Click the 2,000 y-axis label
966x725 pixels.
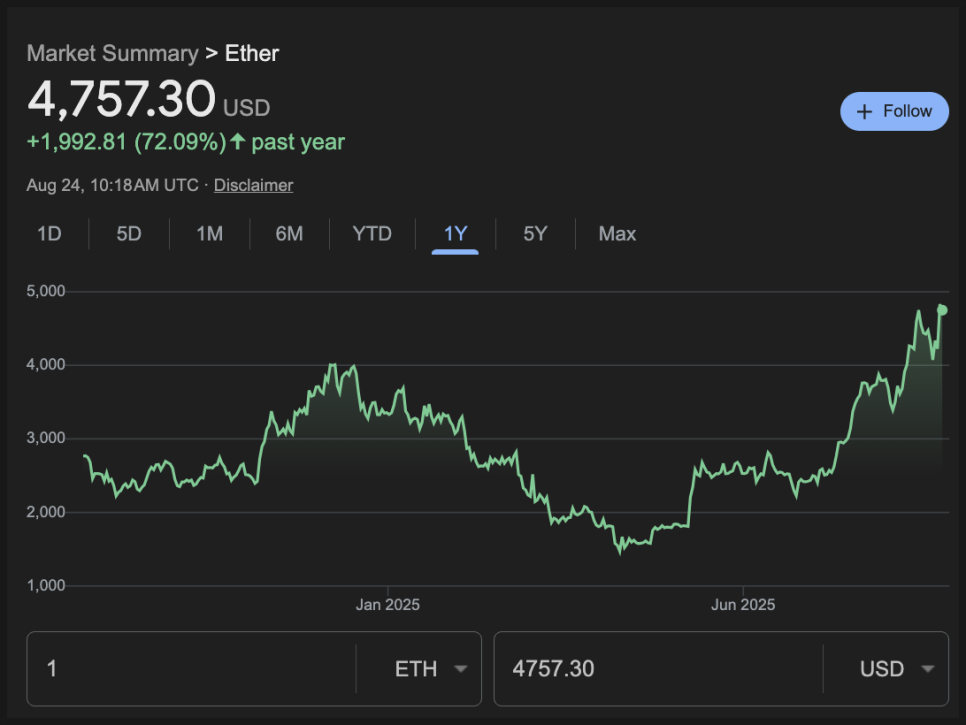click(46, 512)
